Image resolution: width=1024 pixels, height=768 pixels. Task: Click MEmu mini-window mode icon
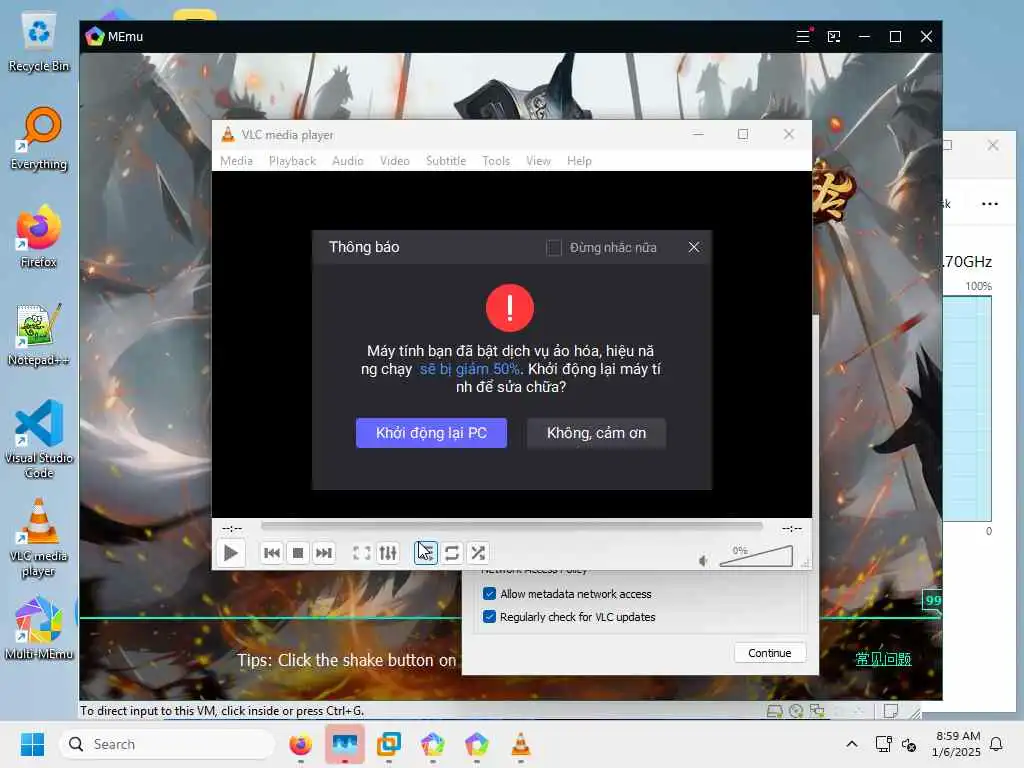[x=834, y=37]
